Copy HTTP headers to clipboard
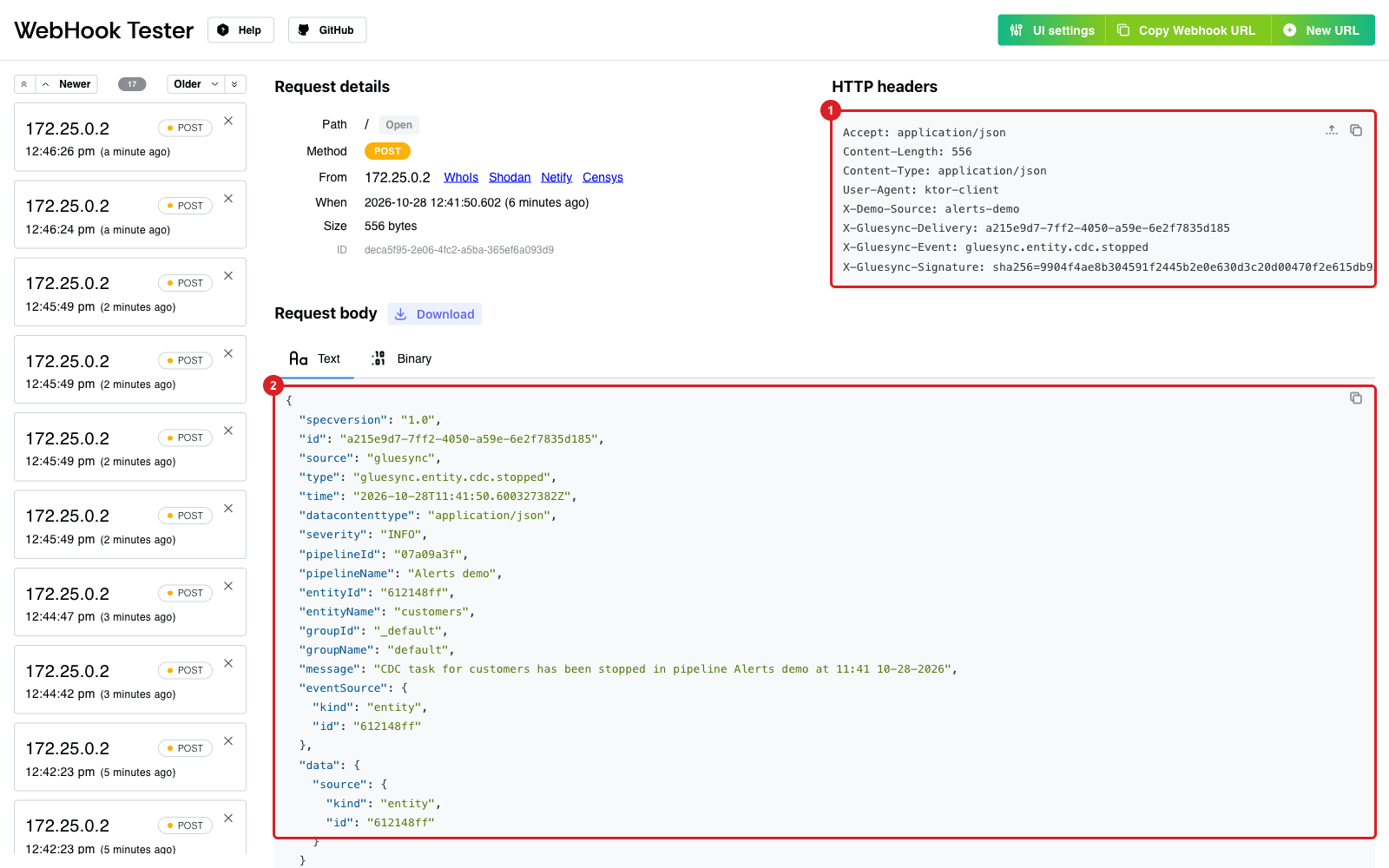1389x868 pixels. point(1356,130)
